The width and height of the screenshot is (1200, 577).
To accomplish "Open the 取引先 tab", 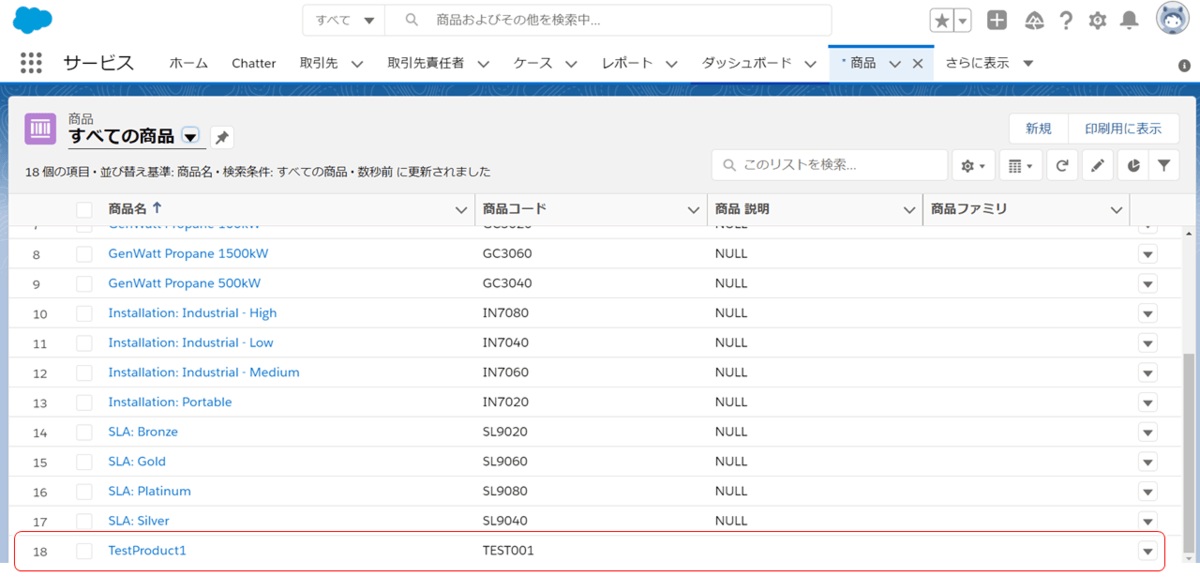I will tap(318, 63).
